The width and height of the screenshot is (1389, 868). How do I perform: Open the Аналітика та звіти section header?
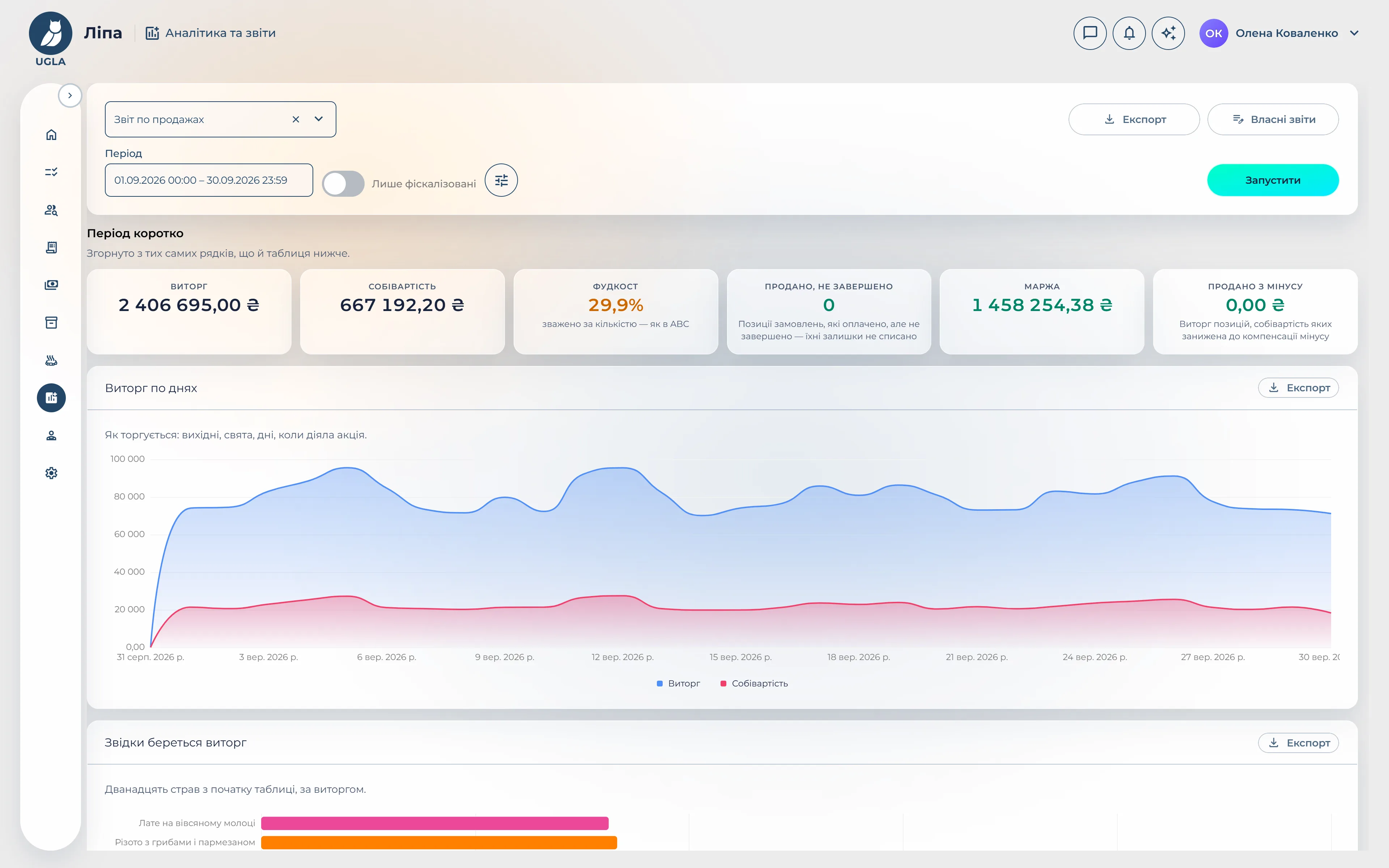pos(211,33)
